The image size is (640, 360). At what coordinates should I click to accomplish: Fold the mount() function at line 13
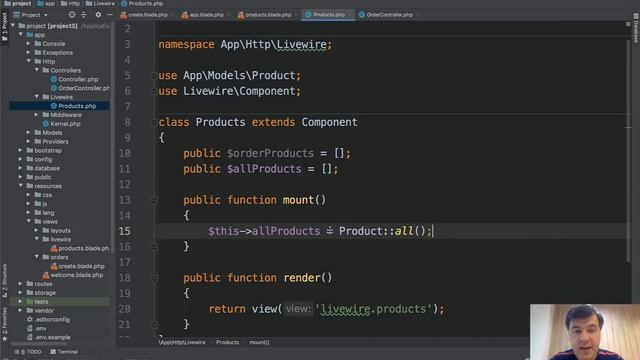(154, 200)
